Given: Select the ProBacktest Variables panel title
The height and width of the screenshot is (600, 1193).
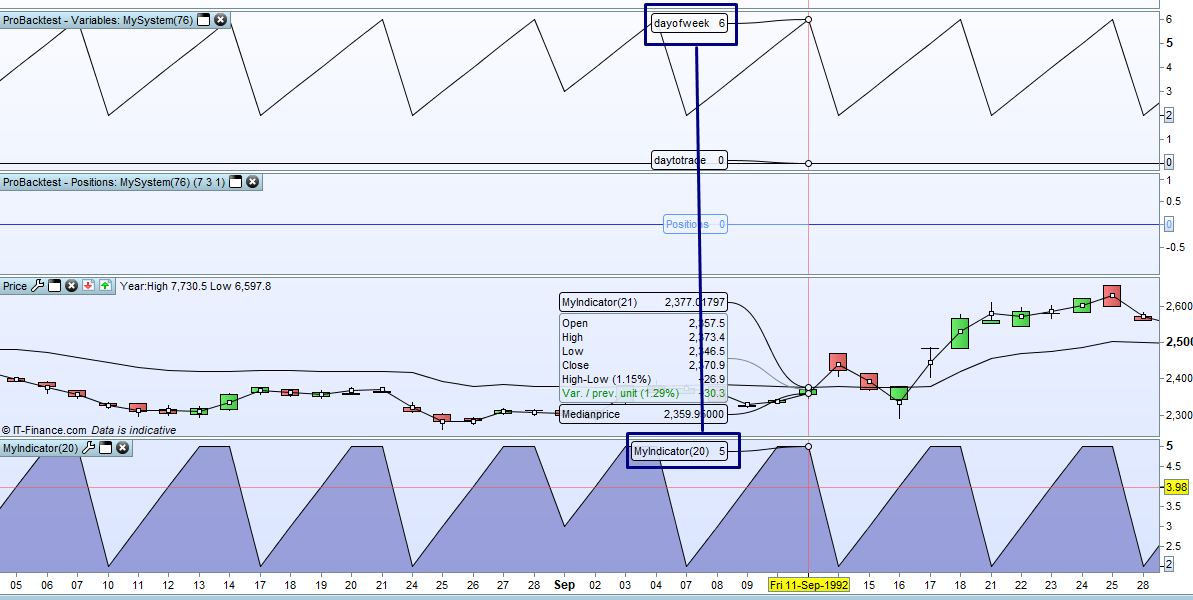Looking at the screenshot, I should (97, 21).
